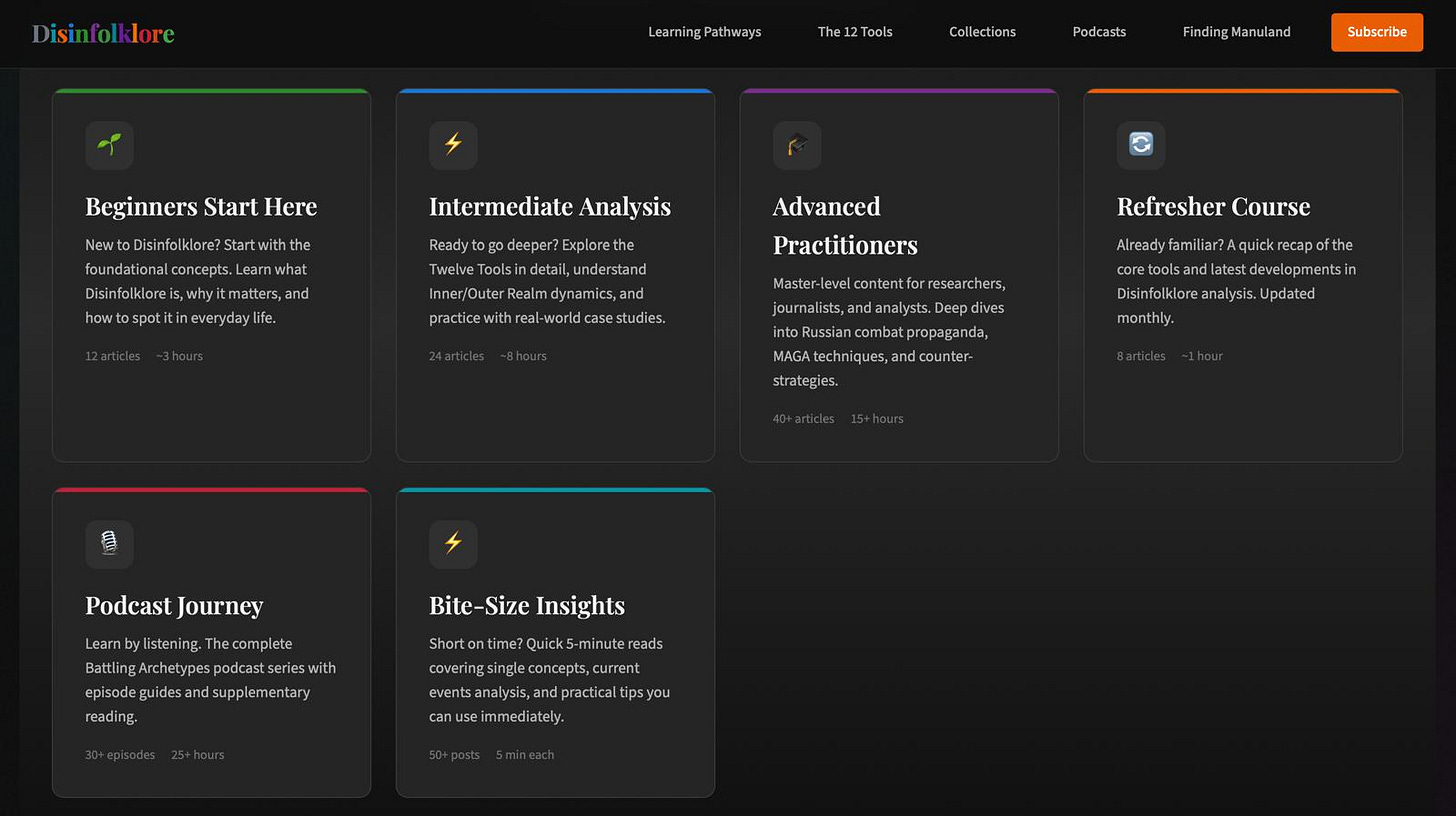Open the Learning Pathways menu item
Screen dimensions: 1456x816
(704, 32)
